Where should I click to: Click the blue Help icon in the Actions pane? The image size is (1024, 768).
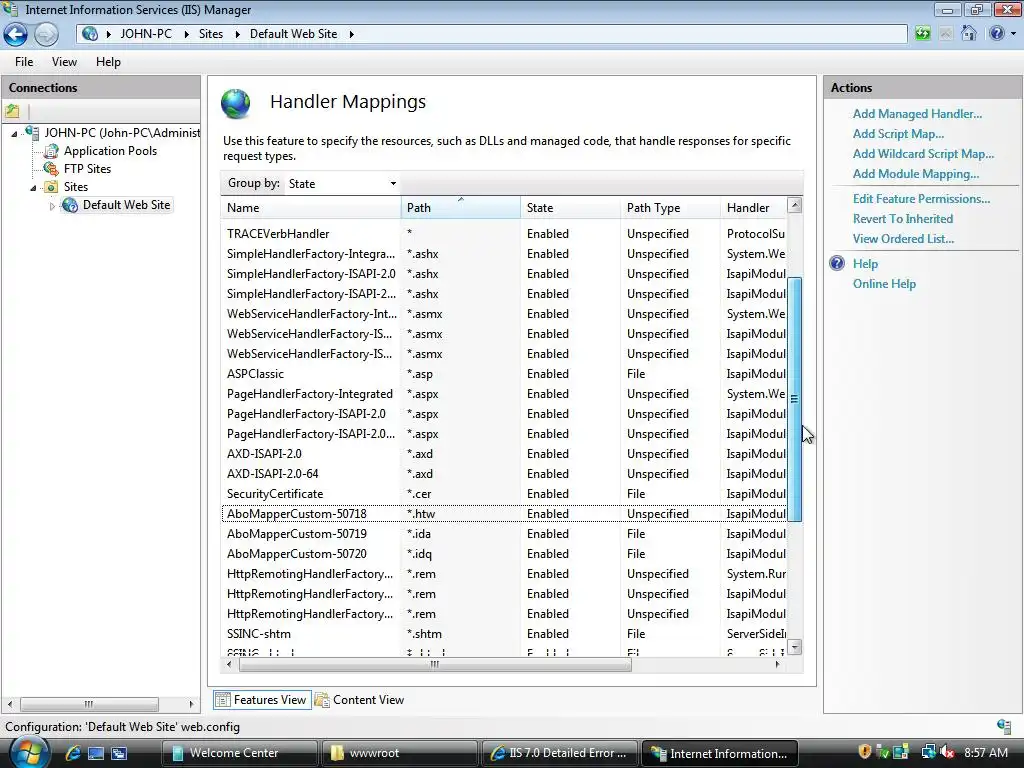pyautogui.click(x=837, y=264)
